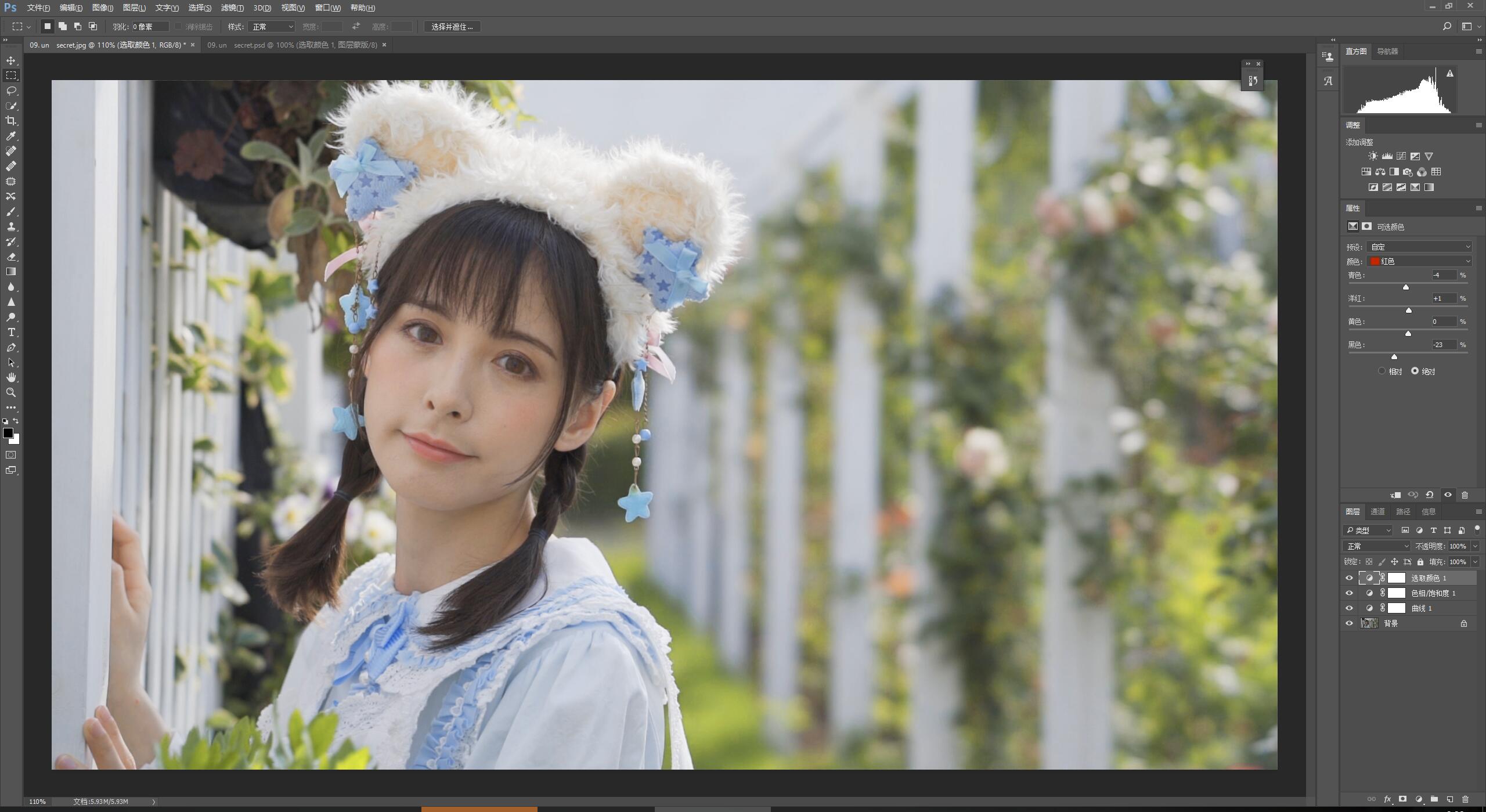Open the 预设 自定 dropdown
This screenshot has width=1486, height=812.
click(1419, 247)
